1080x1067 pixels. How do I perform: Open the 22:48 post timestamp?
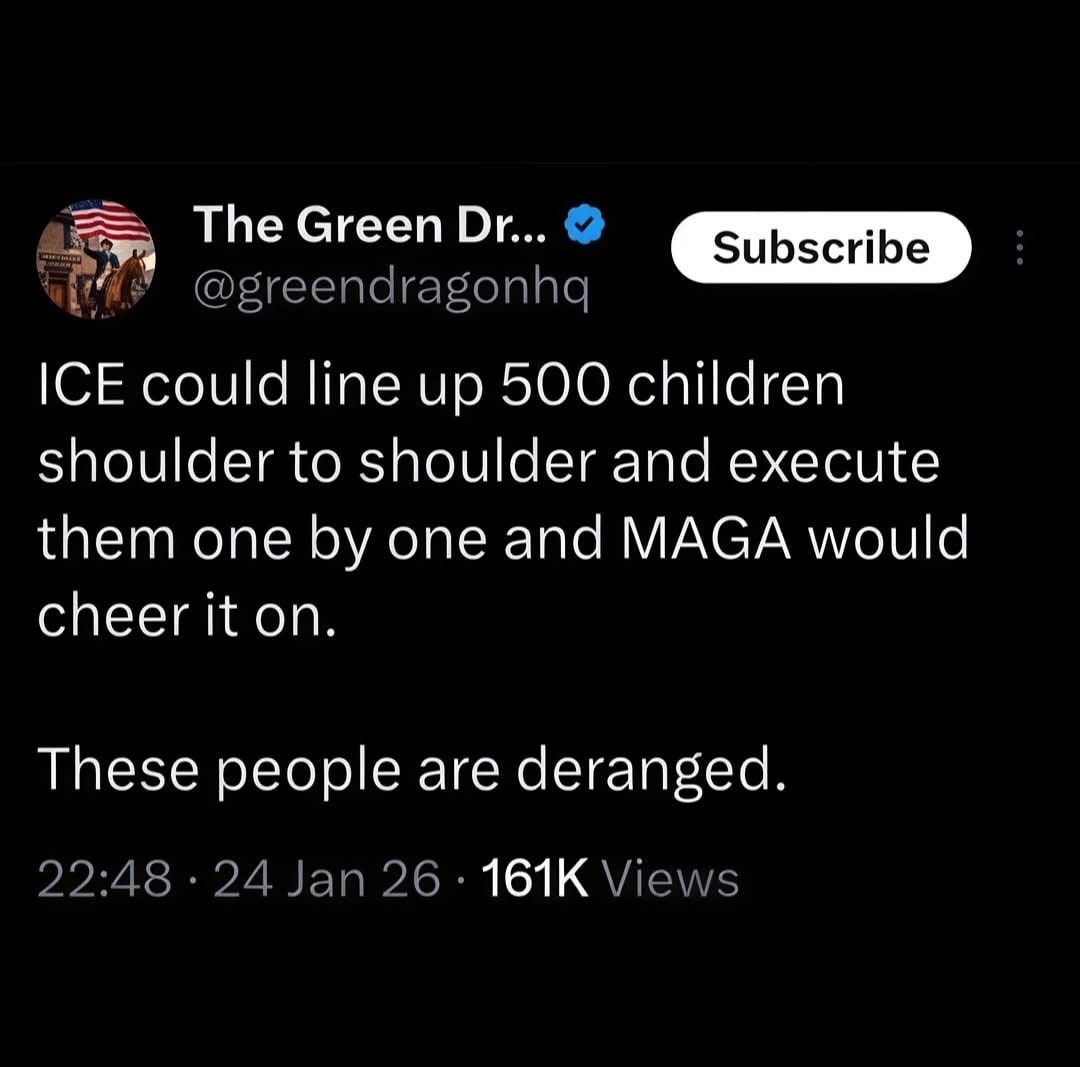[105, 880]
